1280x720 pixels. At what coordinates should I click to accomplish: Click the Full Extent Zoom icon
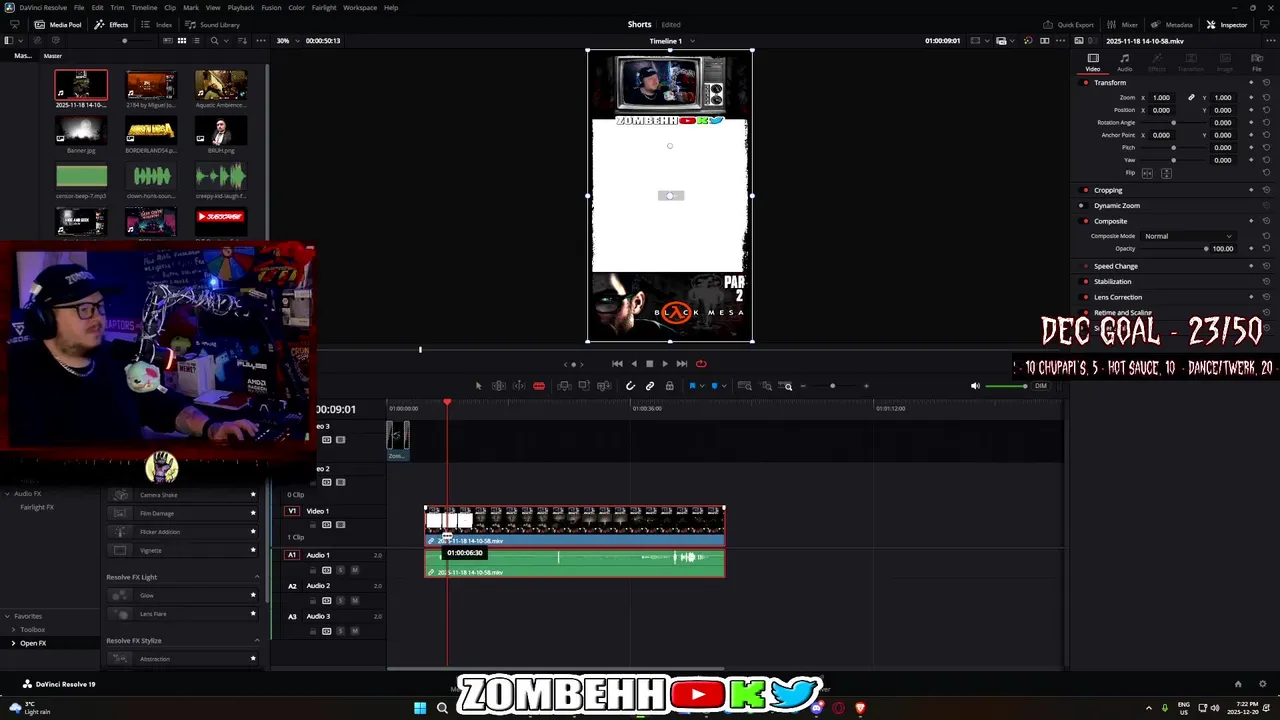745,386
